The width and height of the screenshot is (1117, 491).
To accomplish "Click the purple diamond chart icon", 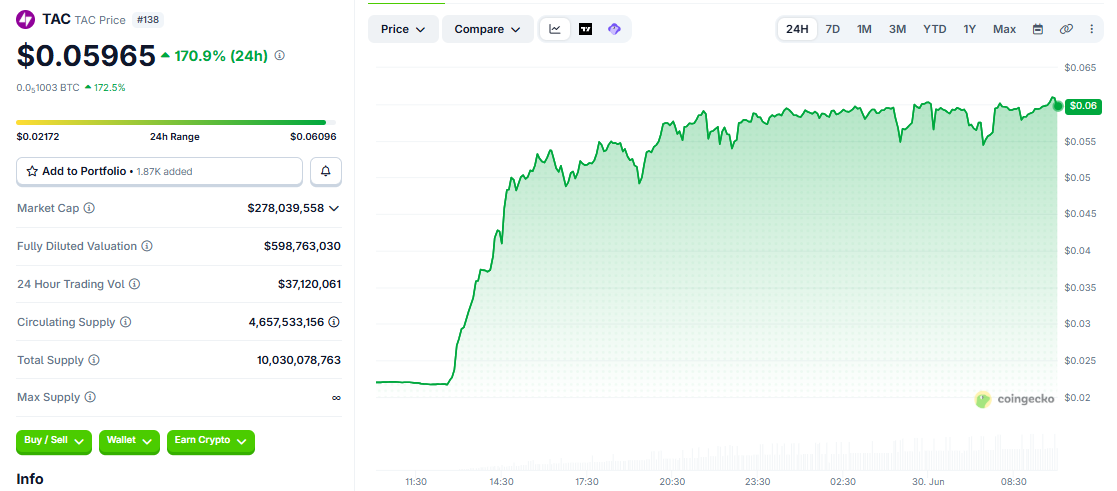I will point(614,29).
